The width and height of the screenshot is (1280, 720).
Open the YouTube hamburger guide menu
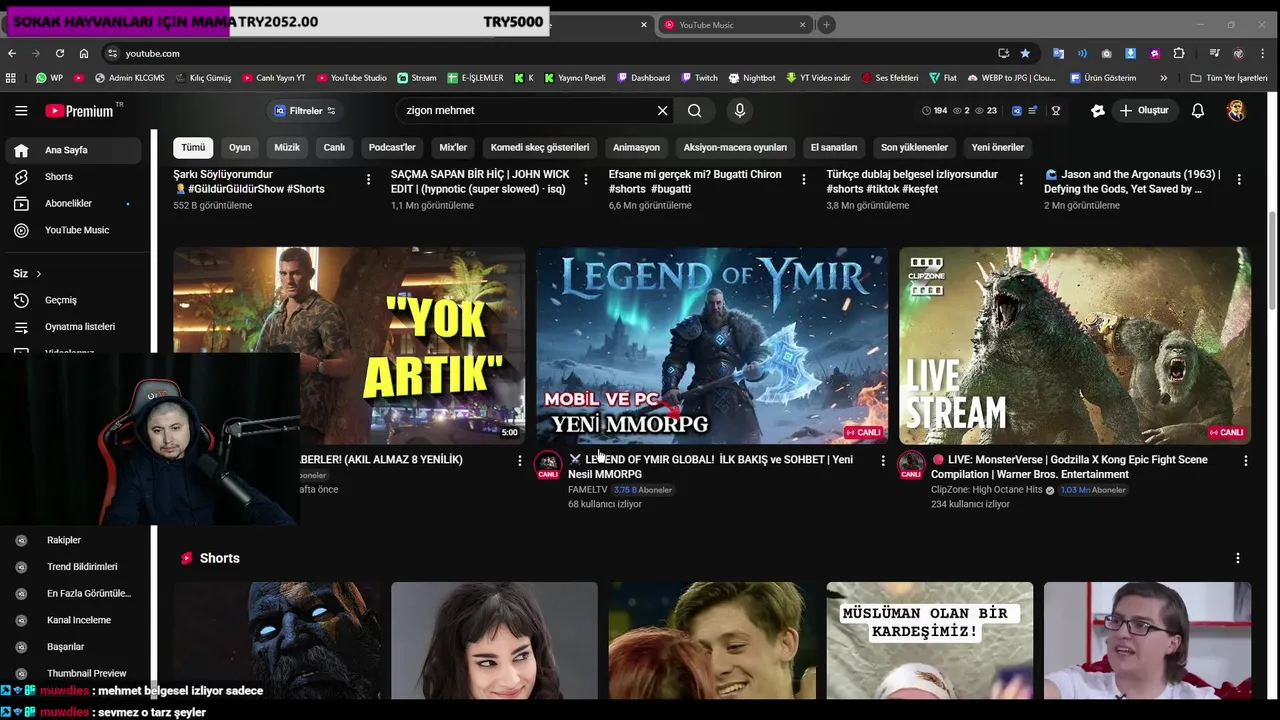[x=21, y=111]
